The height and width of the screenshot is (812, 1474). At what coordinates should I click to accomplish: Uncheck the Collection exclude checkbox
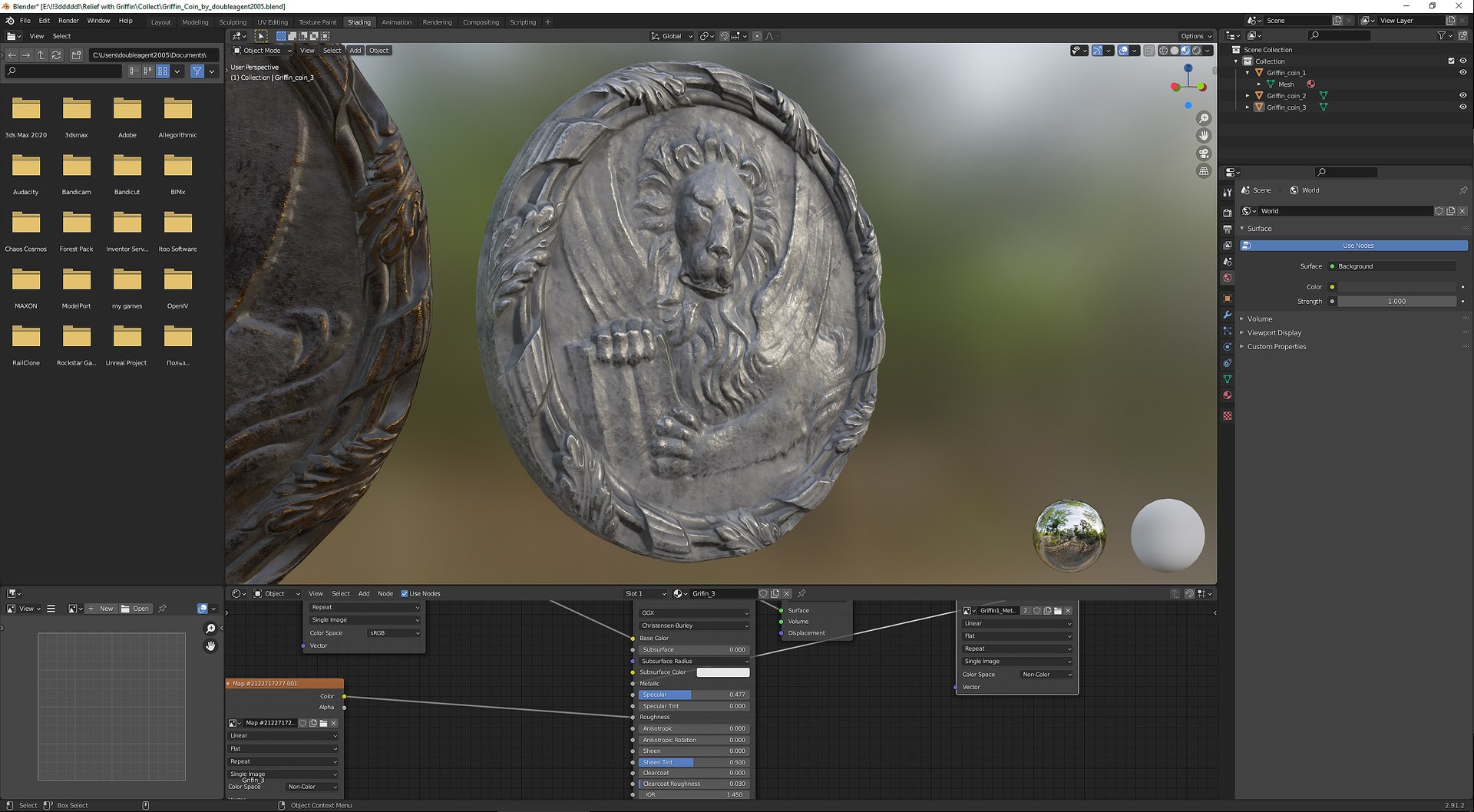click(x=1451, y=61)
